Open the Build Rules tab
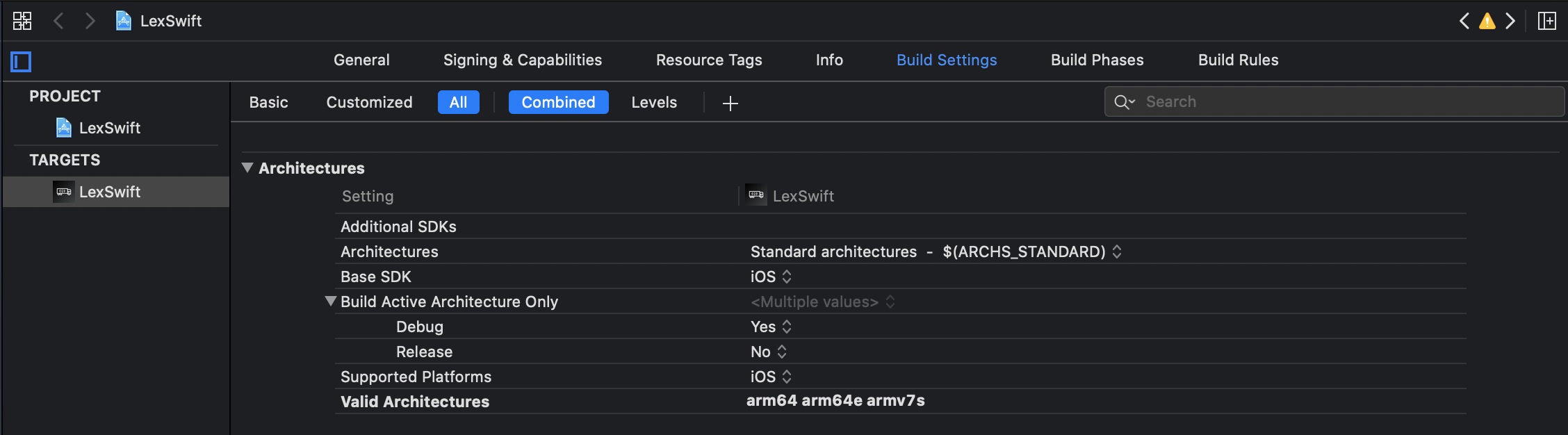 click(x=1238, y=60)
